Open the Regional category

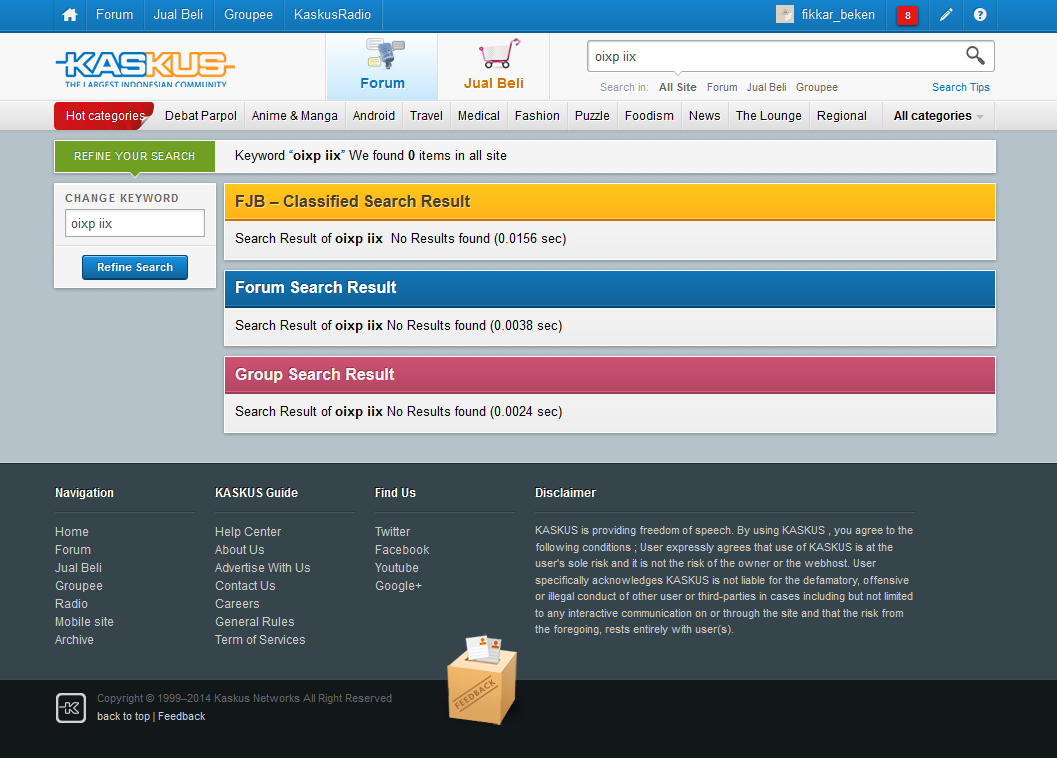pos(841,116)
